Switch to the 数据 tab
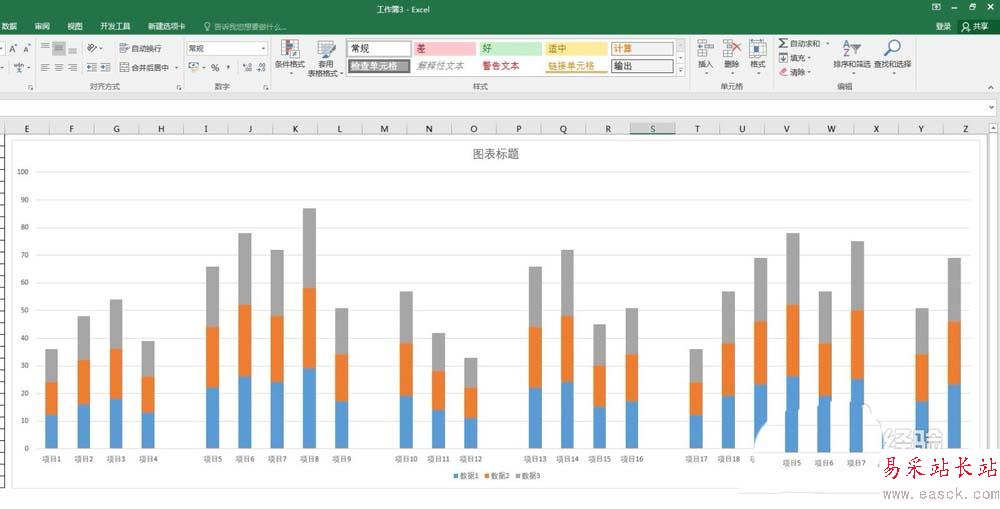1000x509 pixels. [9, 27]
